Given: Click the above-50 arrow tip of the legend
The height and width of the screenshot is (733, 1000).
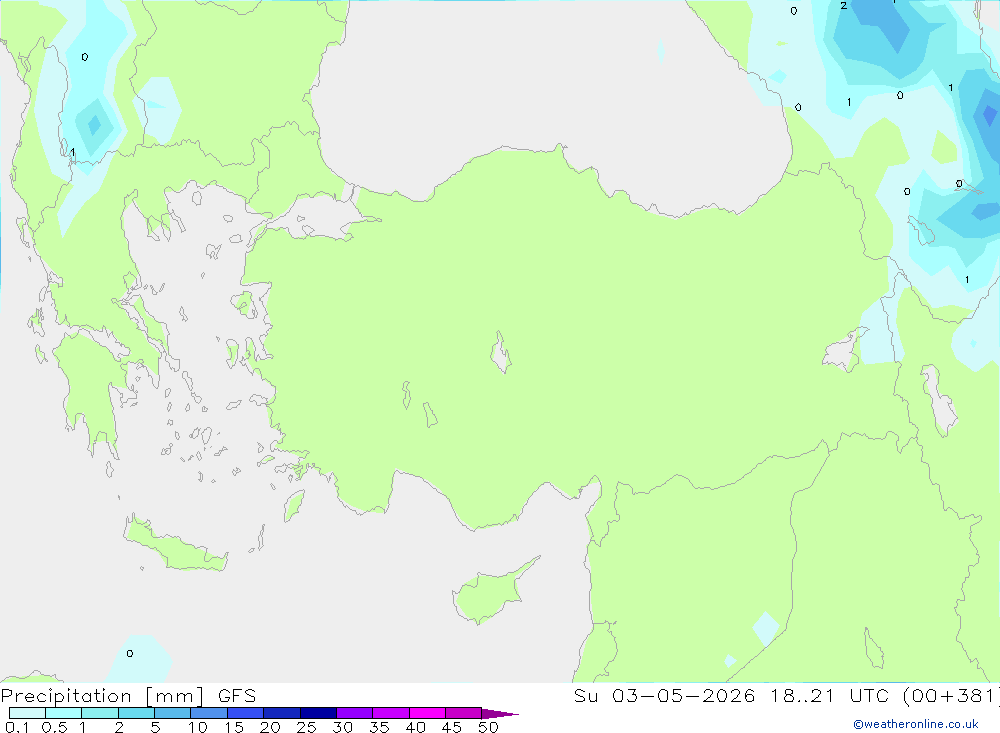Looking at the screenshot, I should [x=500, y=713].
